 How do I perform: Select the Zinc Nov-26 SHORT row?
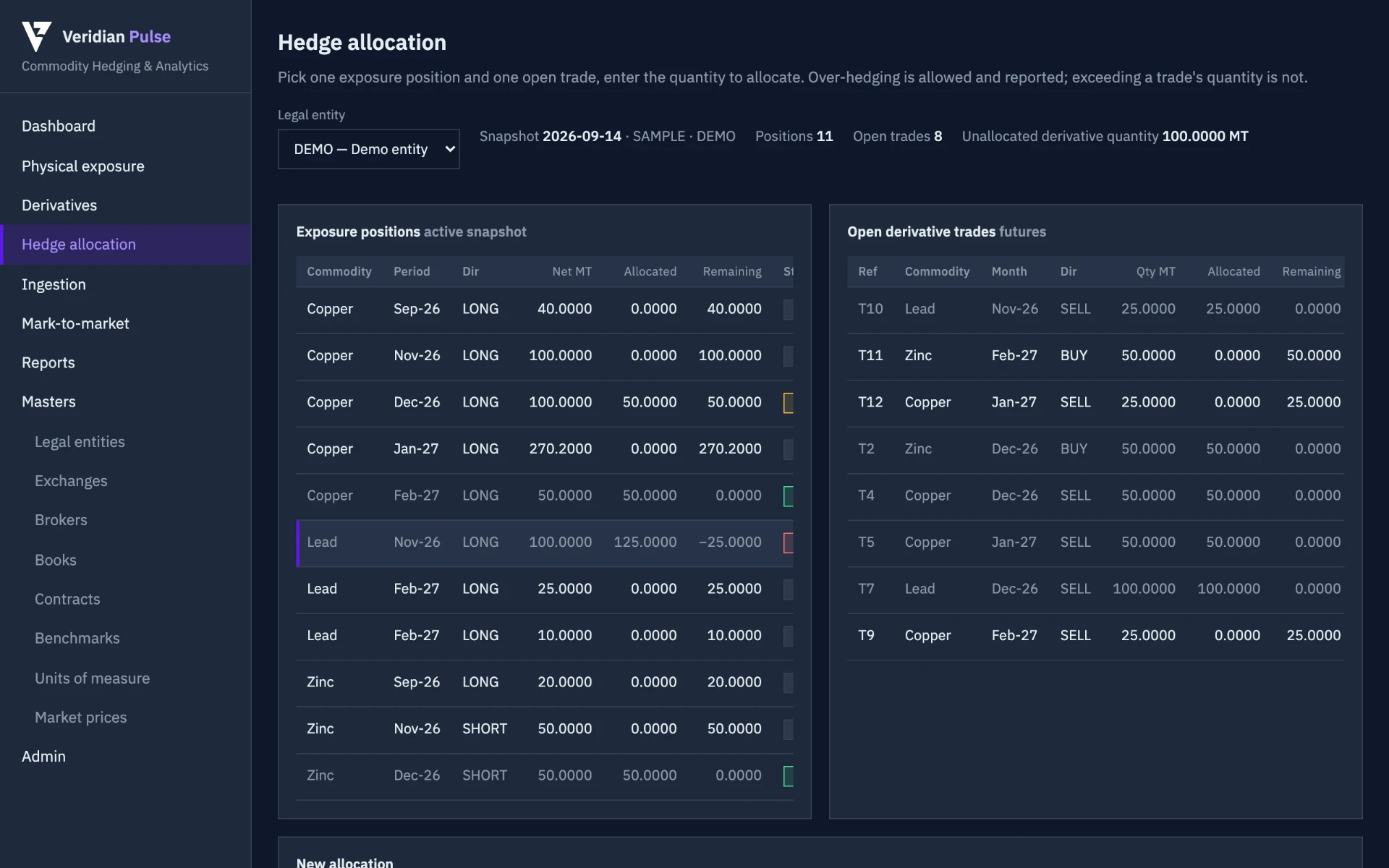click(x=544, y=730)
